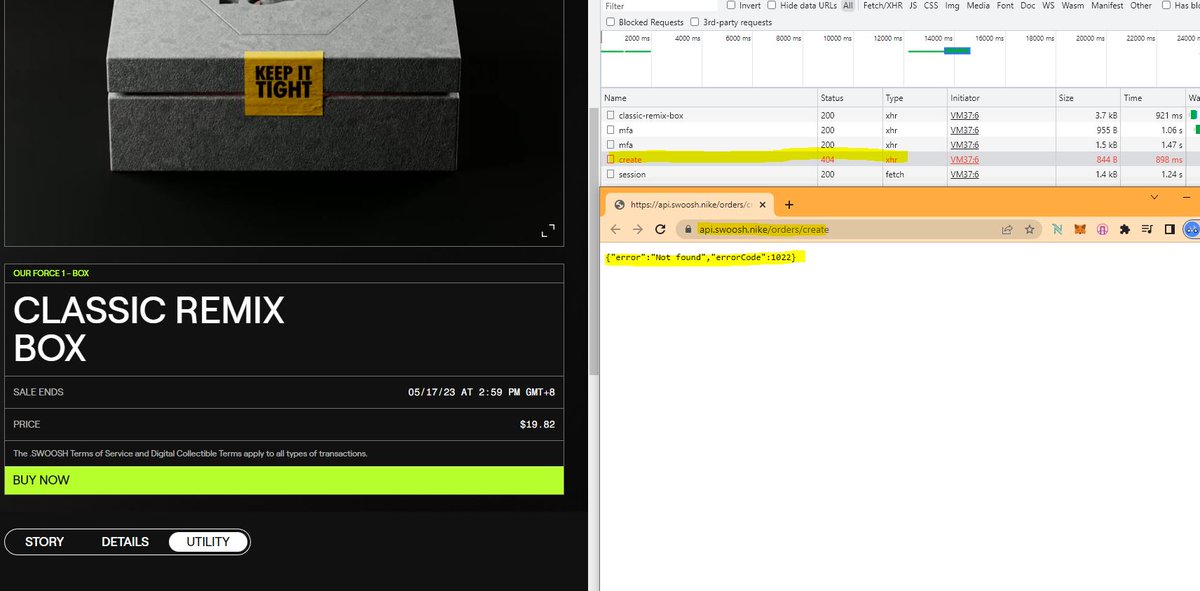Filter network requests by Other

(x=1141, y=6)
